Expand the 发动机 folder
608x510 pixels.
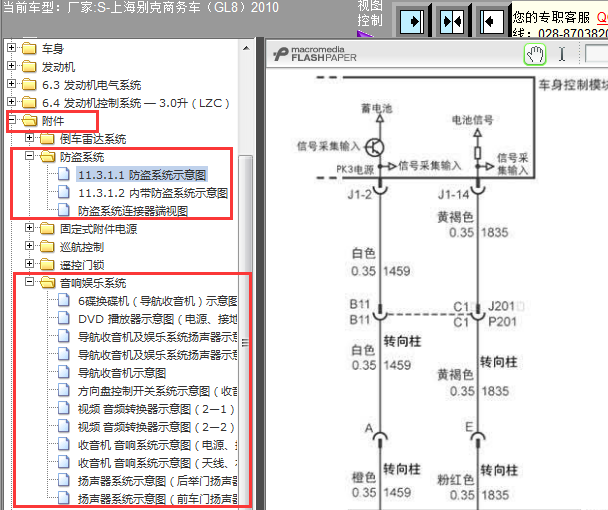coord(11,66)
